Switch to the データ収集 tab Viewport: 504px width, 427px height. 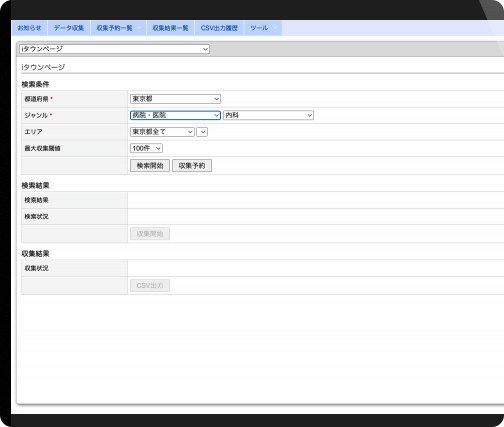(69, 28)
